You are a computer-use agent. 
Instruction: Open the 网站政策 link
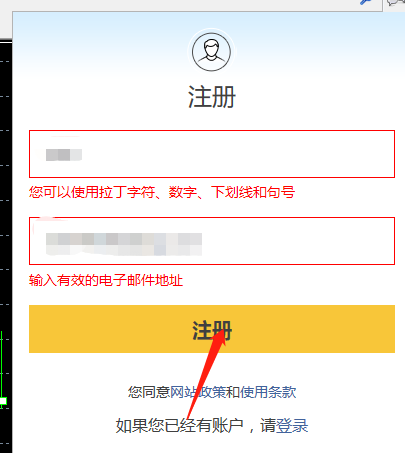198,392
